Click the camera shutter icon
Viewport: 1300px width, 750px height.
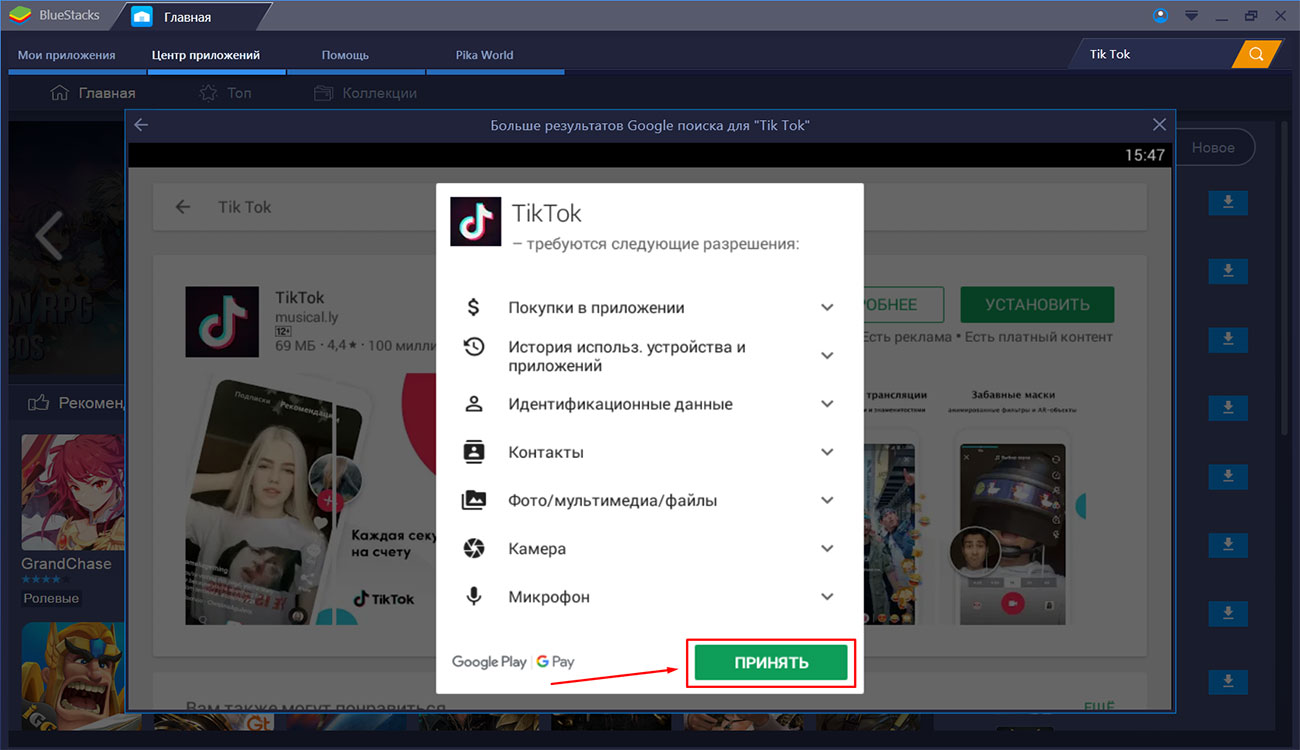[474, 548]
